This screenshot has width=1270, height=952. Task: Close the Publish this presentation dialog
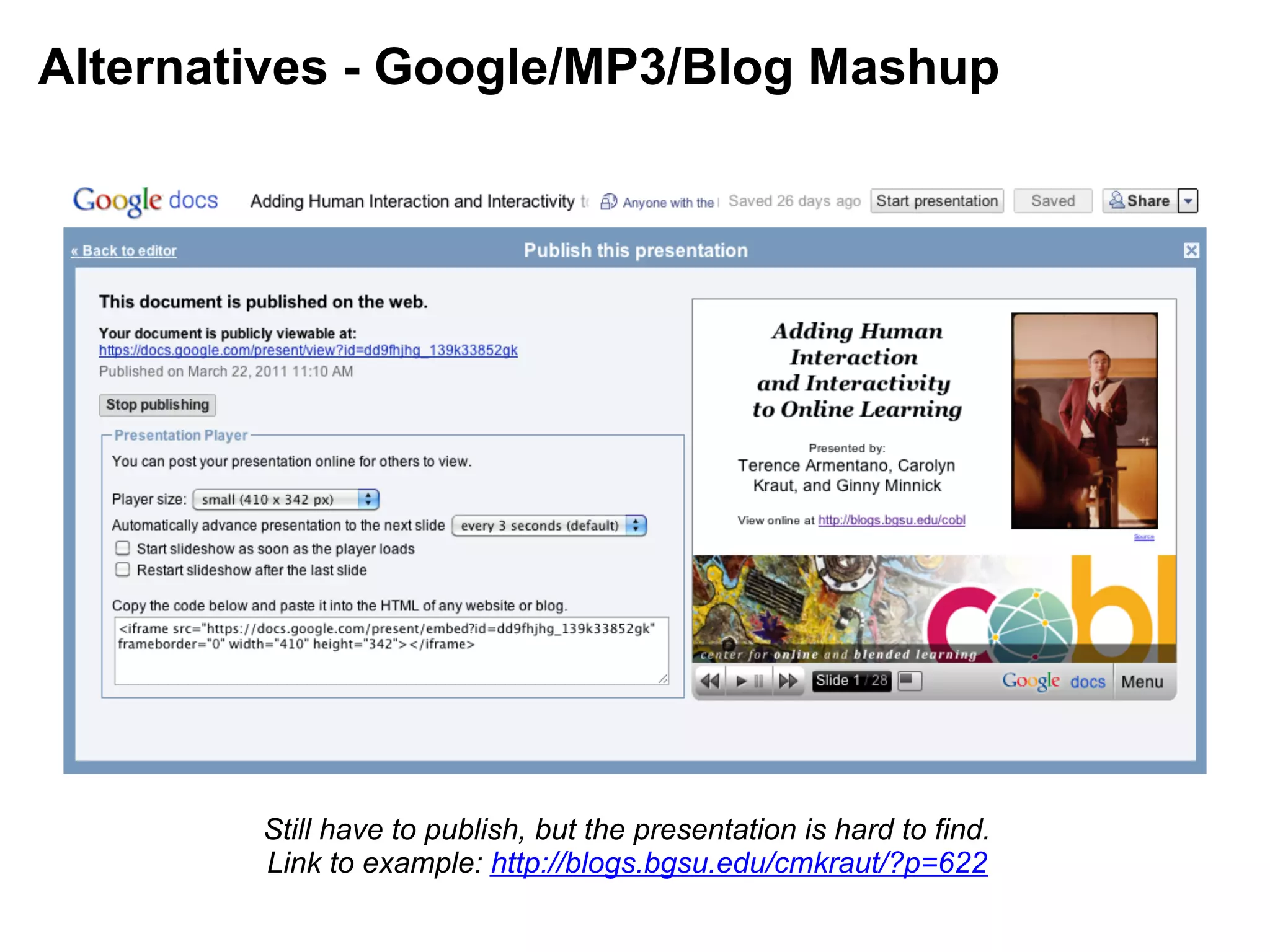click(1191, 250)
